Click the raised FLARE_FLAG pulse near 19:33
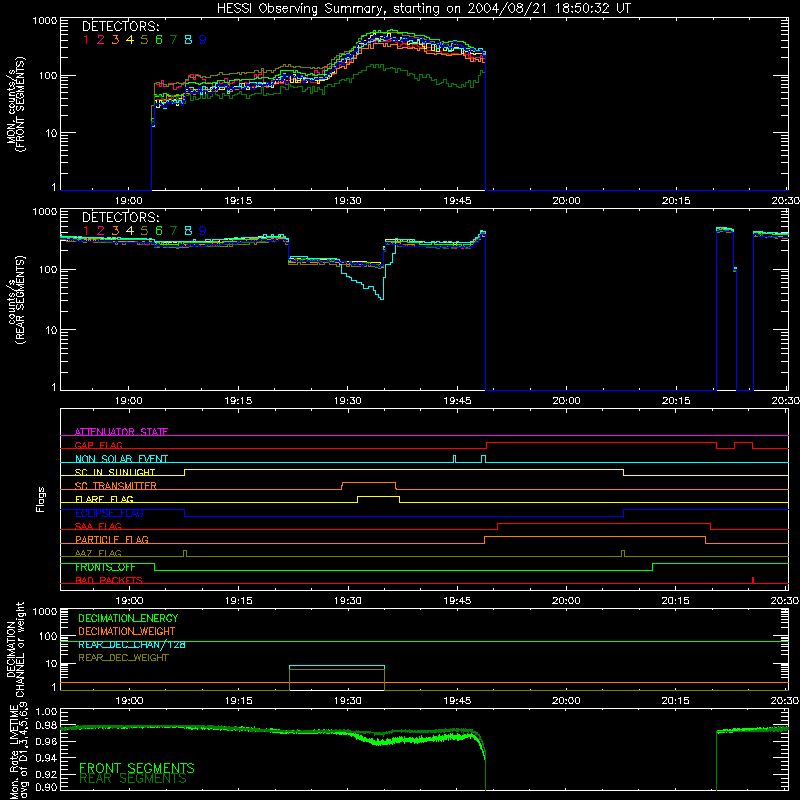 [378, 496]
